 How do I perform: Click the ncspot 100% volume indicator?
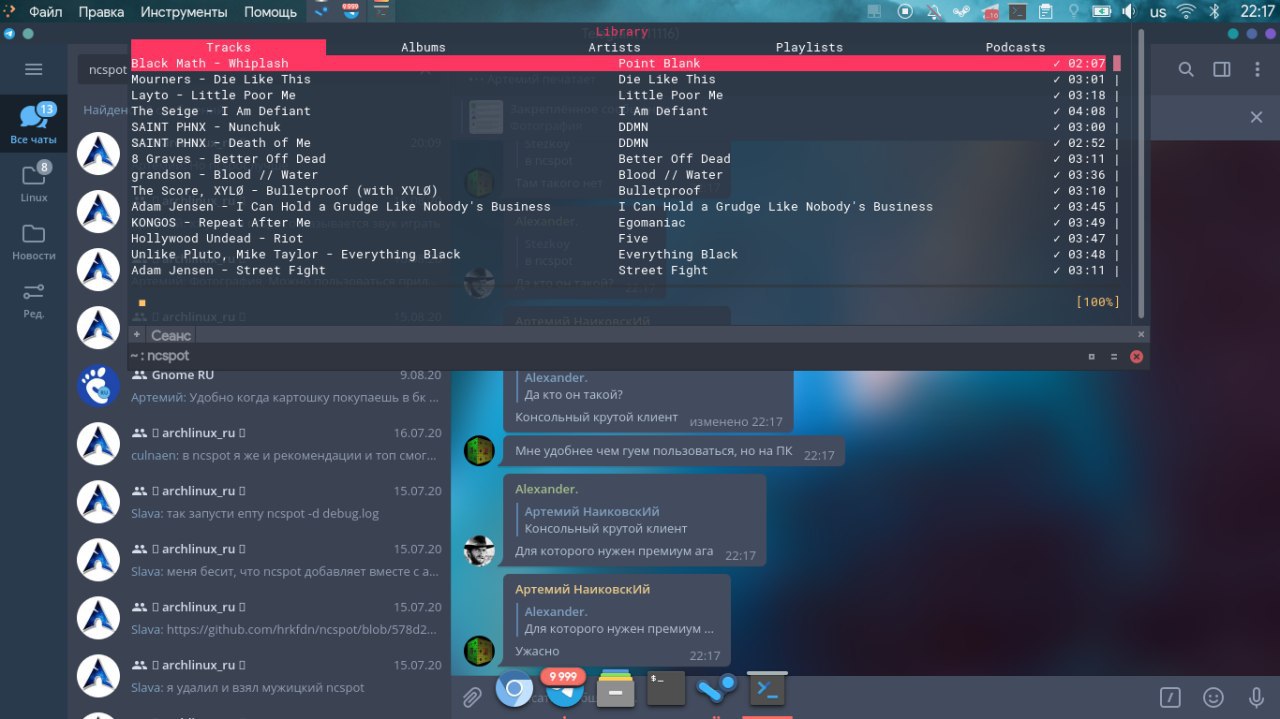pyautogui.click(x=1098, y=302)
